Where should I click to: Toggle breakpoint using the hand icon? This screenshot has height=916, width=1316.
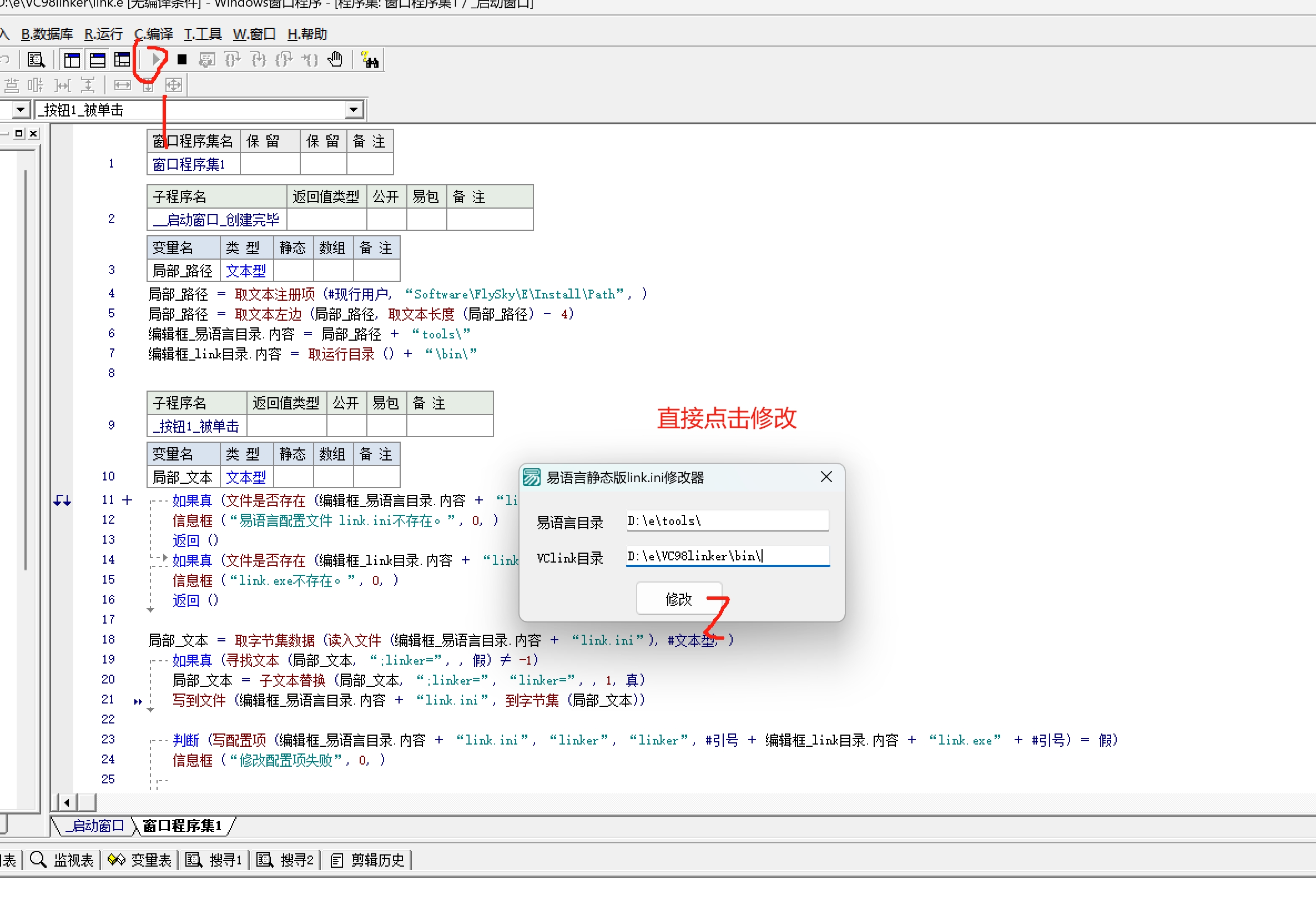[x=335, y=59]
